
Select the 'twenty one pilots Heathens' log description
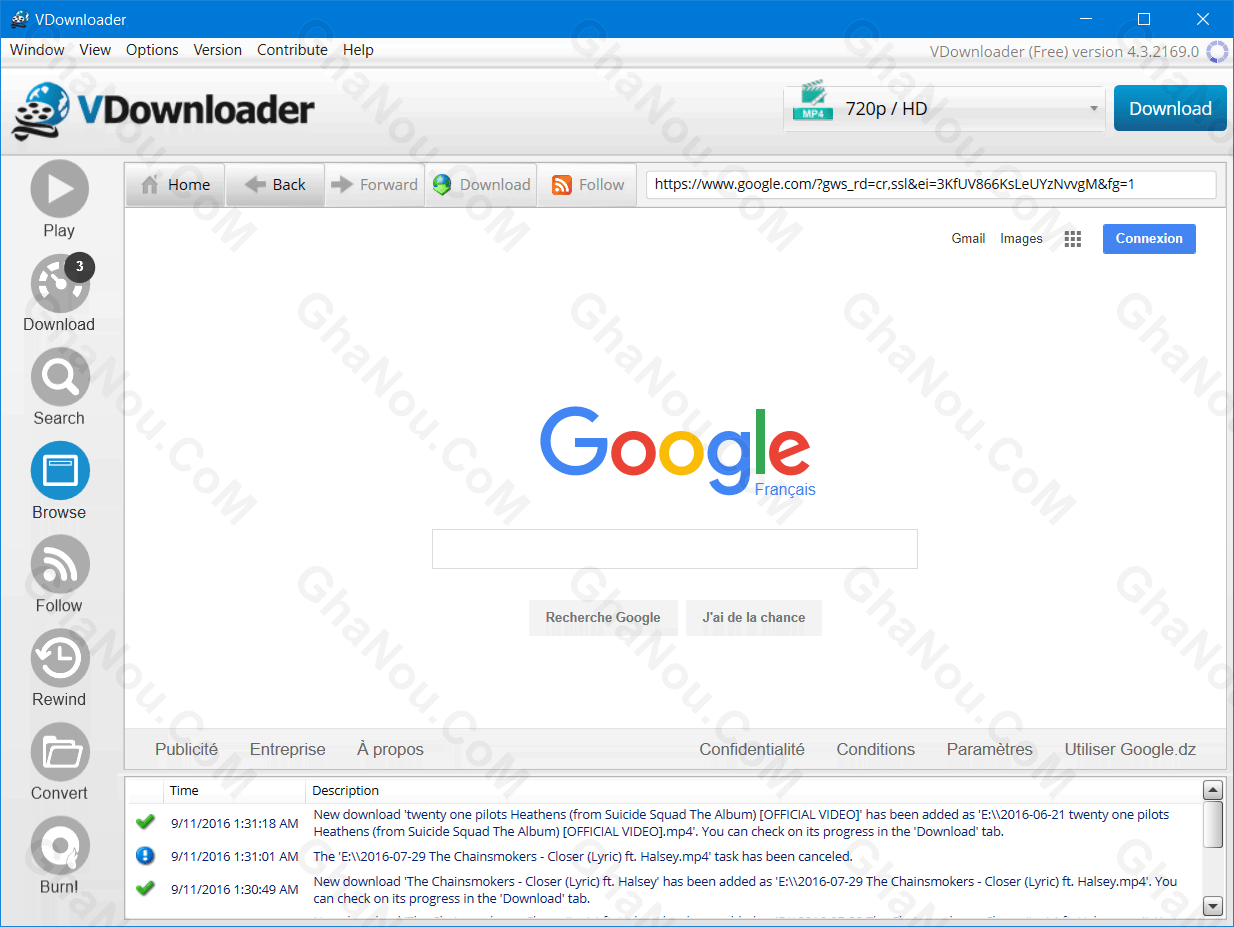[x=741, y=823]
